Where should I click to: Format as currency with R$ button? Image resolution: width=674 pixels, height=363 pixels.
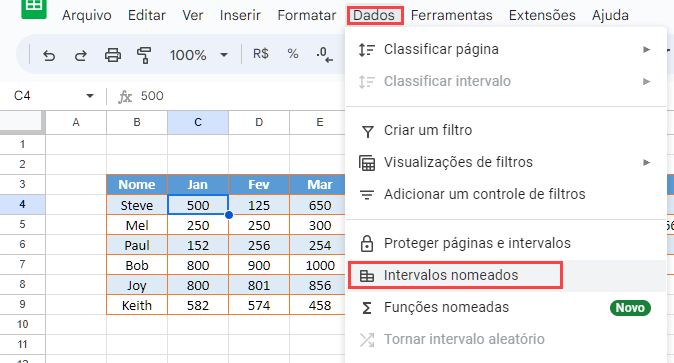coord(261,54)
